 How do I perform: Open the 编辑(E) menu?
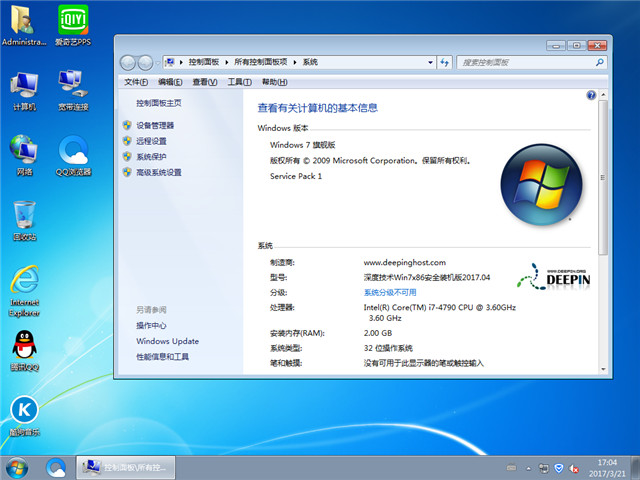pyautogui.click(x=170, y=82)
